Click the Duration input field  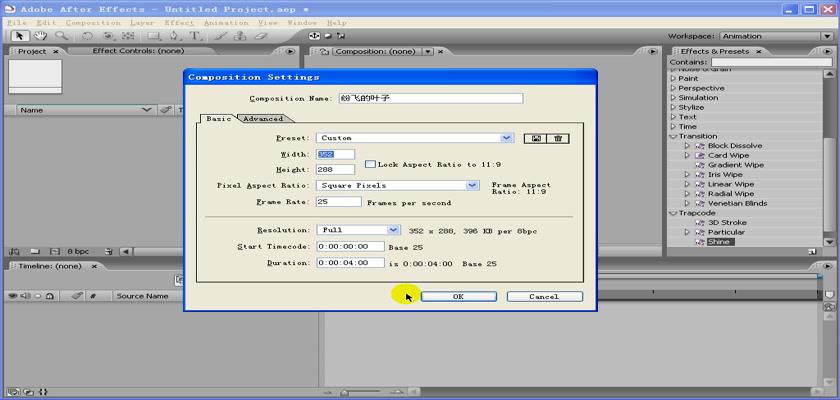[349, 263]
